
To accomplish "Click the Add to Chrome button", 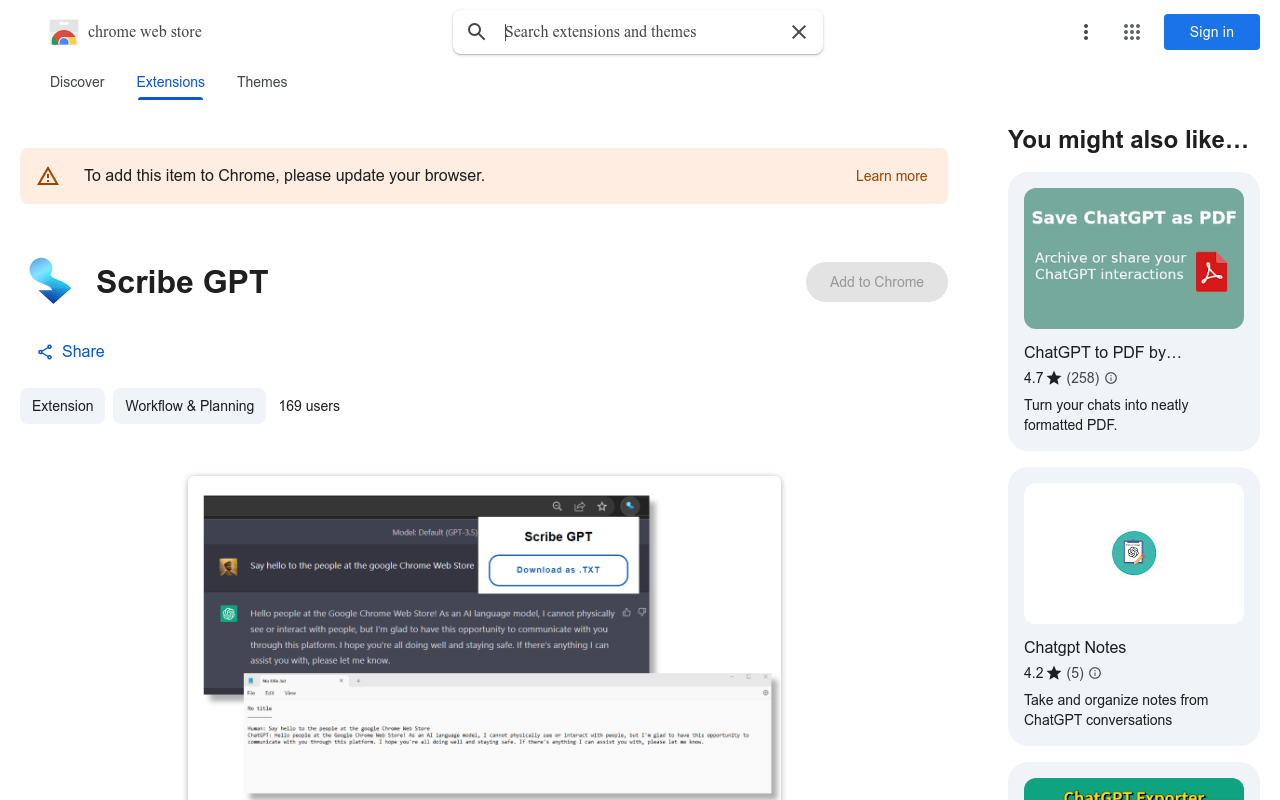I will (x=877, y=282).
